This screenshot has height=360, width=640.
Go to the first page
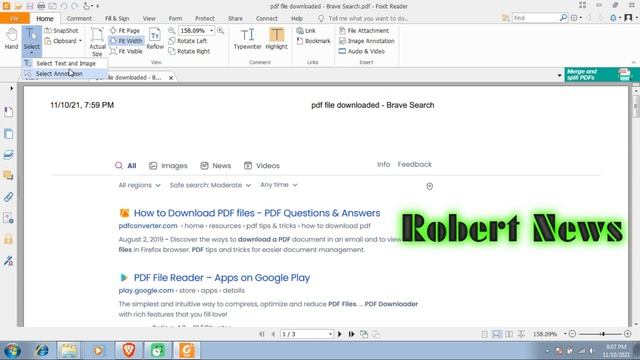click(262, 334)
